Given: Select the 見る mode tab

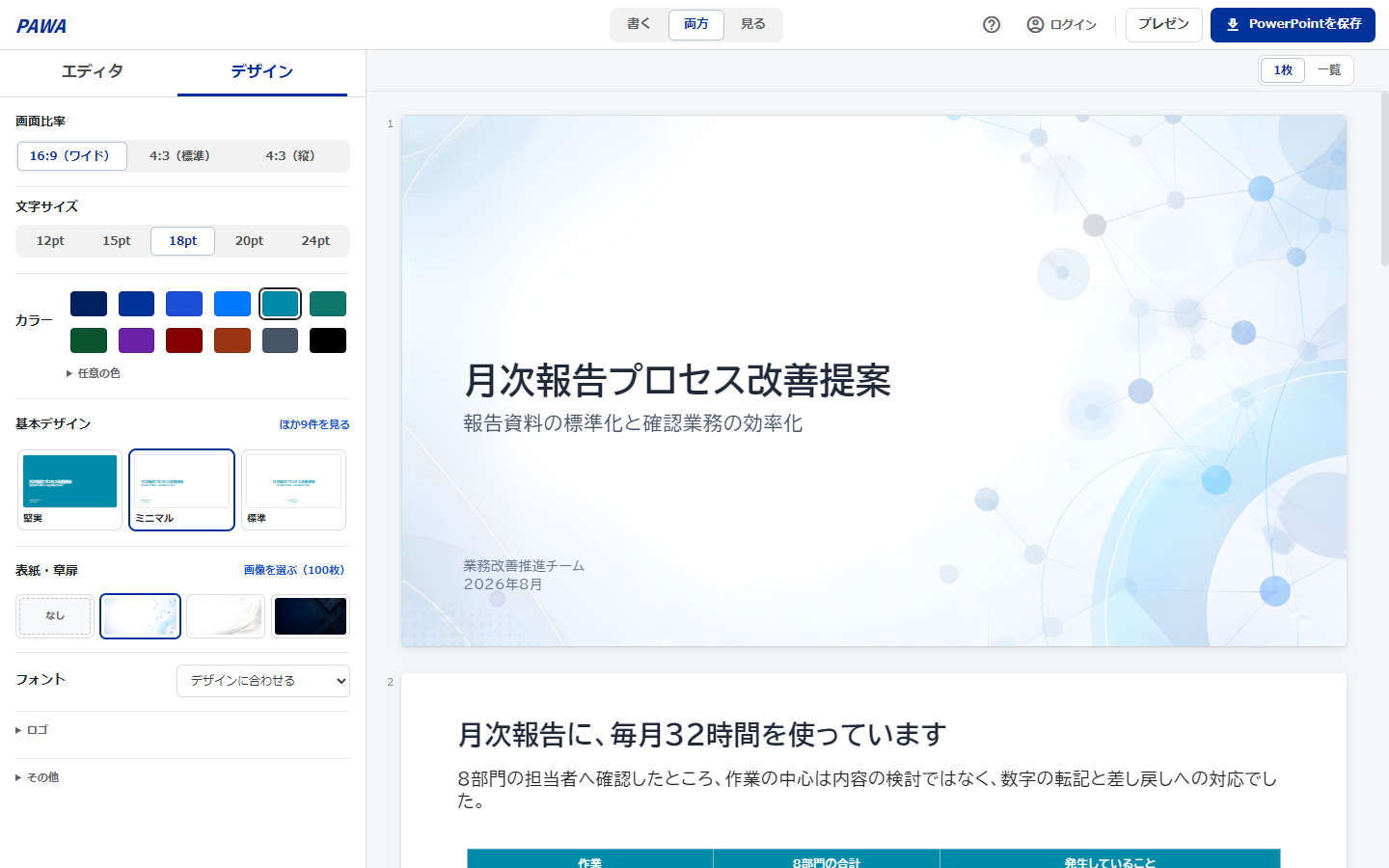Looking at the screenshot, I should coord(753,25).
